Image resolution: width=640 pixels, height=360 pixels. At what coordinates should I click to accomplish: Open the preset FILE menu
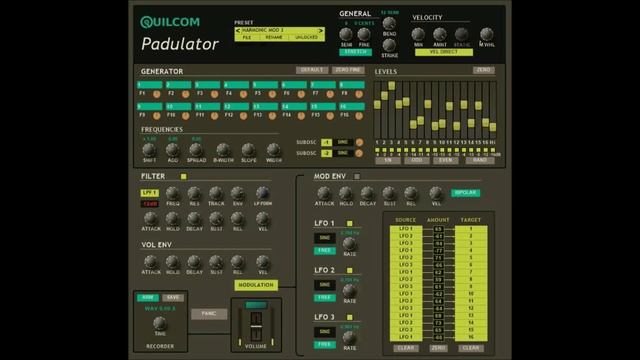pos(247,38)
